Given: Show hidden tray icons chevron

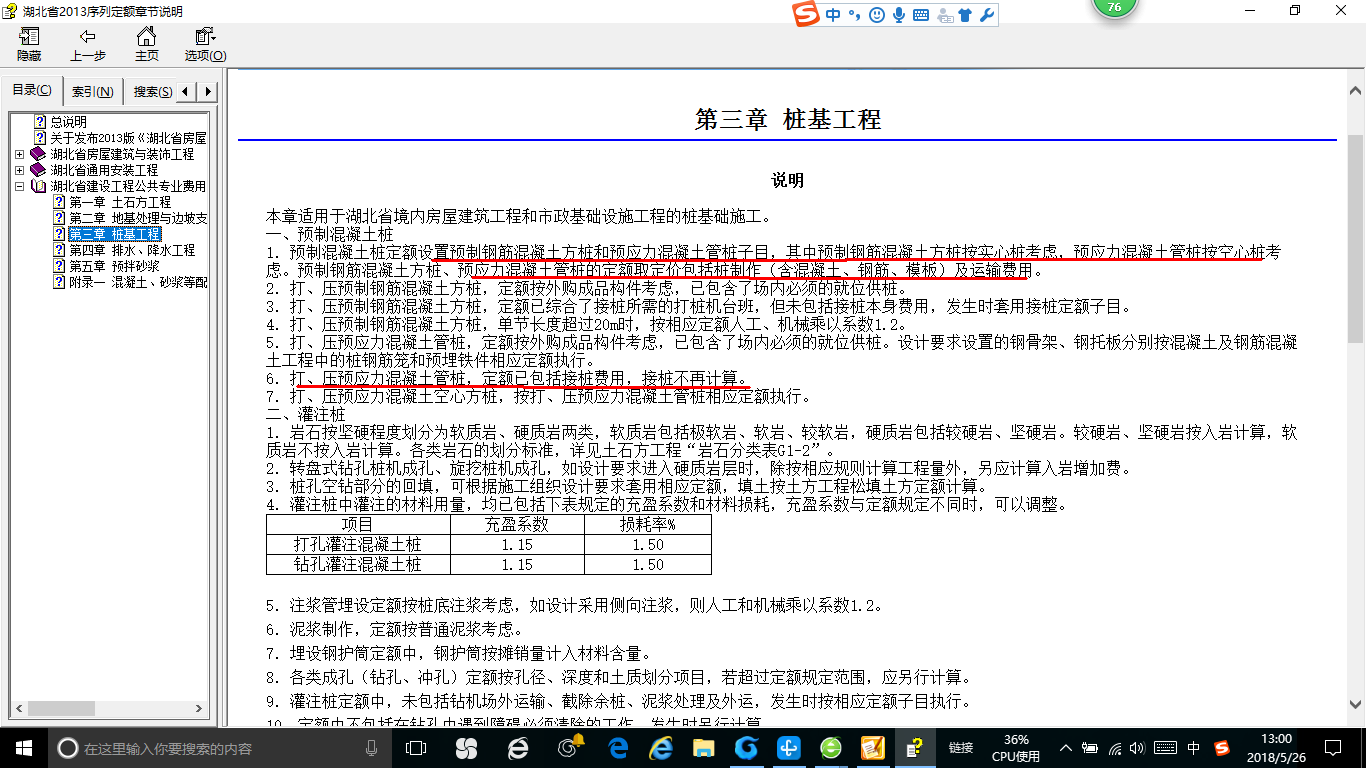Looking at the screenshot, I should [1067, 748].
